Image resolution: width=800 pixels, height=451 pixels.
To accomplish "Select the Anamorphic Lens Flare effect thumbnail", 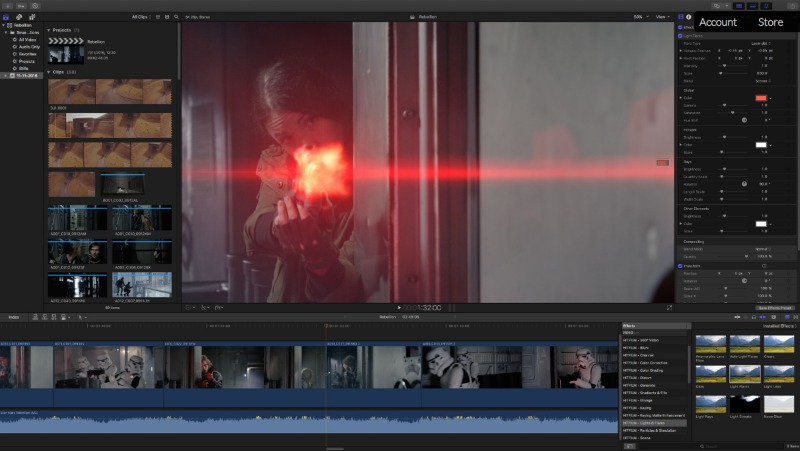I will coord(711,344).
